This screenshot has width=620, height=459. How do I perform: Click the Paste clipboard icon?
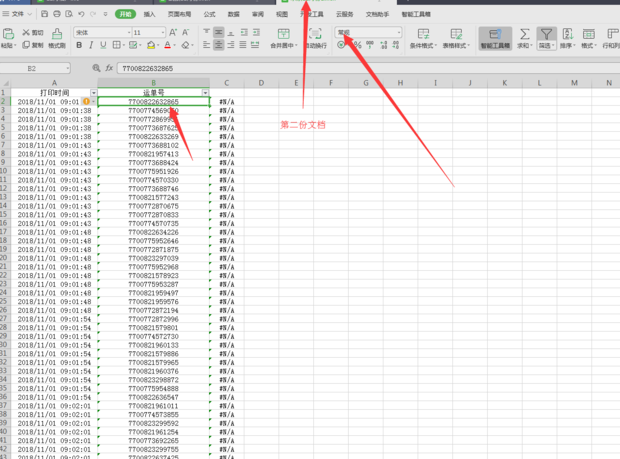point(8,34)
